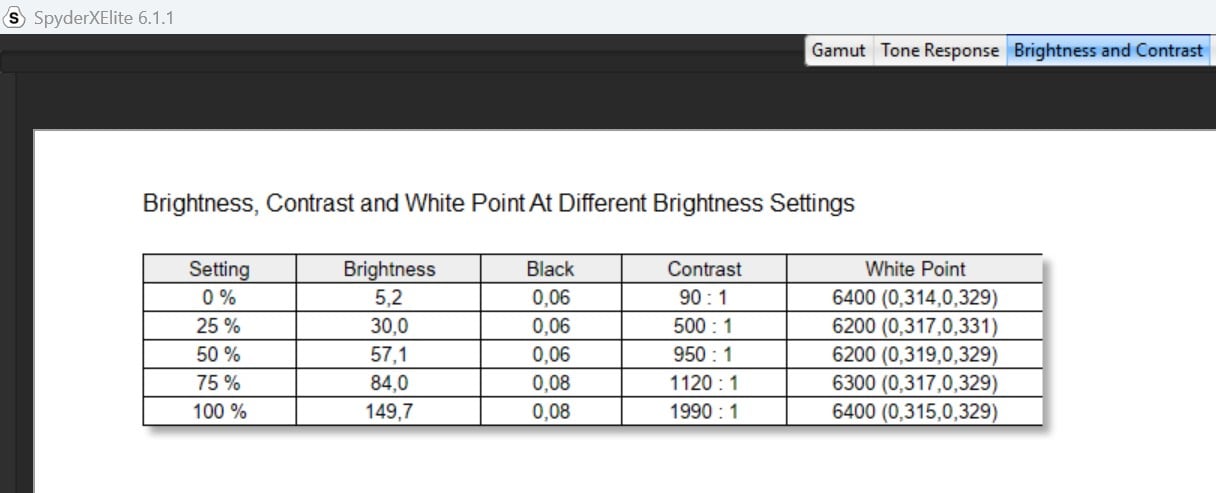Click the 0 % setting row cell
Screen dimensions: 1216x493
(220, 297)
